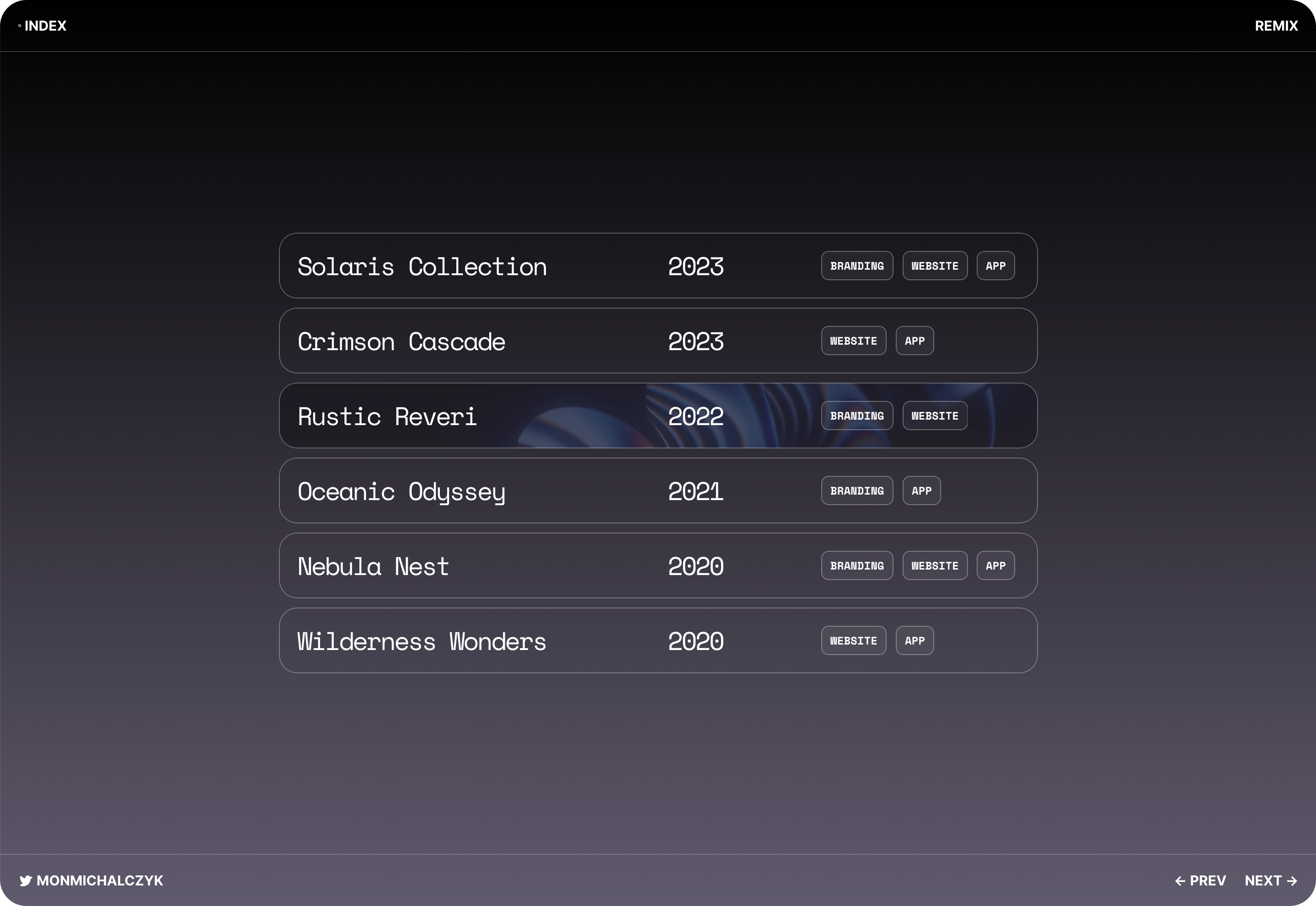The image size is (1316, 906).
Task: Click the APP tag on Nebula Nest
Action: click(x=995, y=565)
